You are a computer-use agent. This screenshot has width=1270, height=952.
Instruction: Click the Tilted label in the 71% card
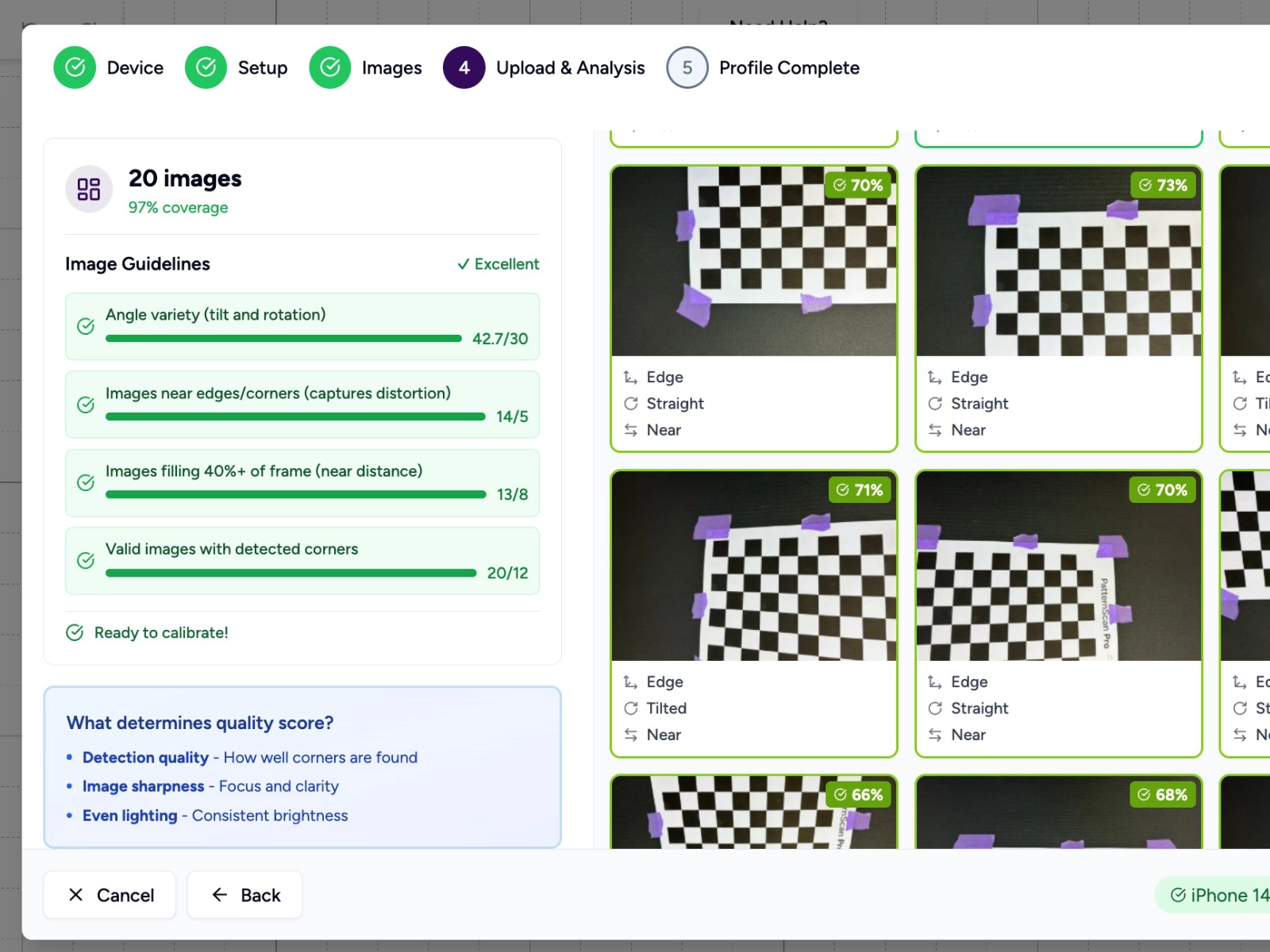click(667, 708)
